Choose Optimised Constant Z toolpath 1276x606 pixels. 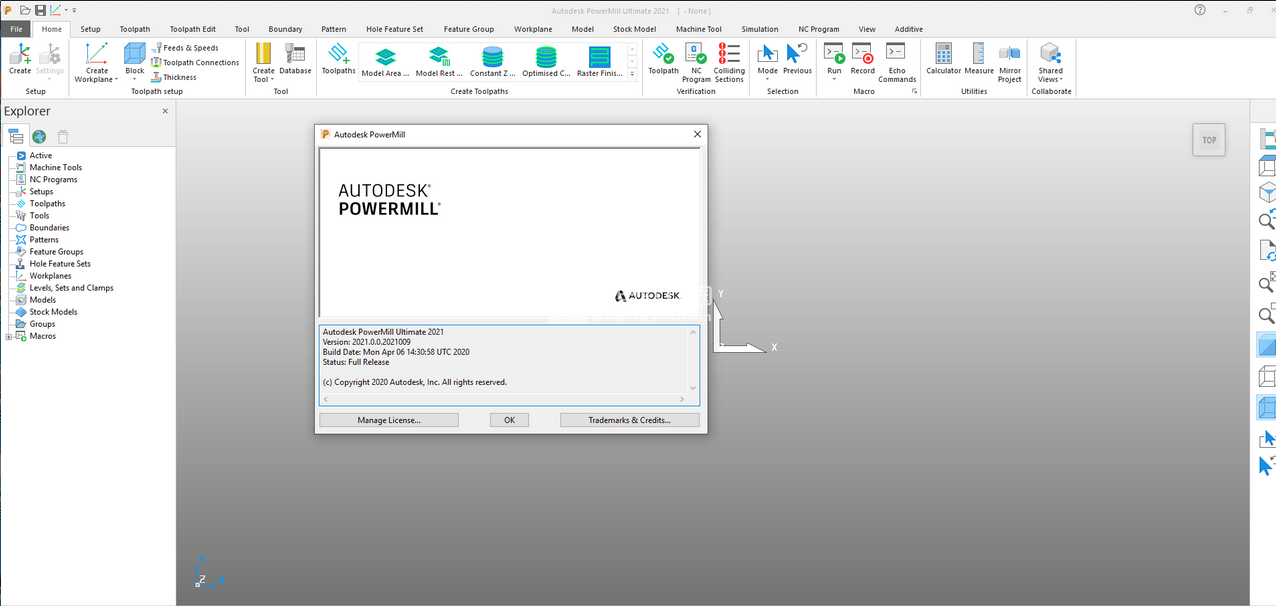(x=546, y=61)
